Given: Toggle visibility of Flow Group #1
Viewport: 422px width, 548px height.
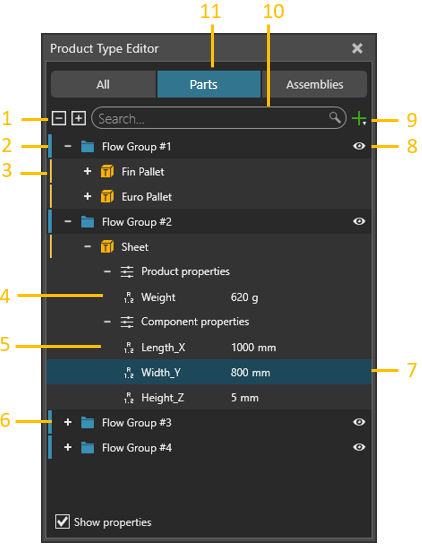Looking at the screenshot, I should pos(359,146).
